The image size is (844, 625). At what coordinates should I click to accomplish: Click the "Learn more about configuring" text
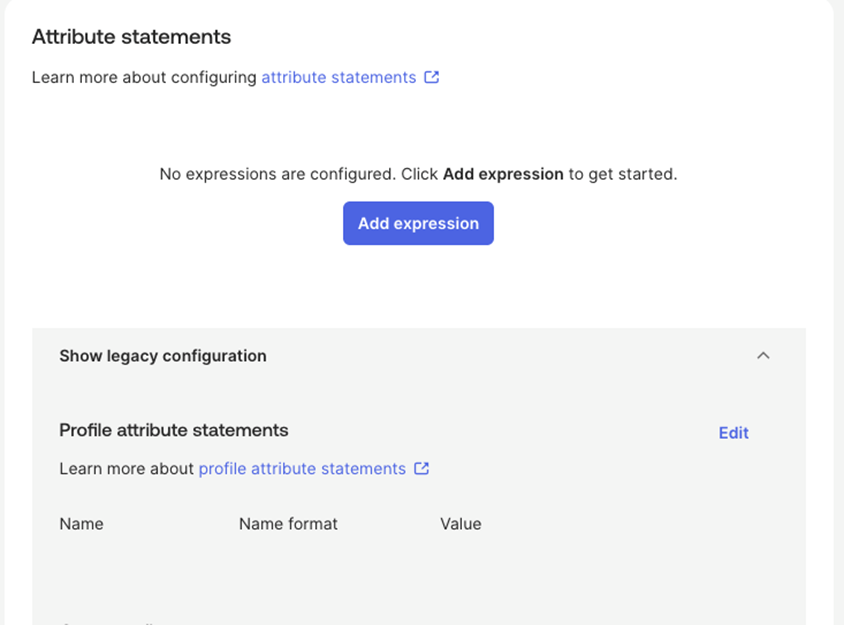144,77
